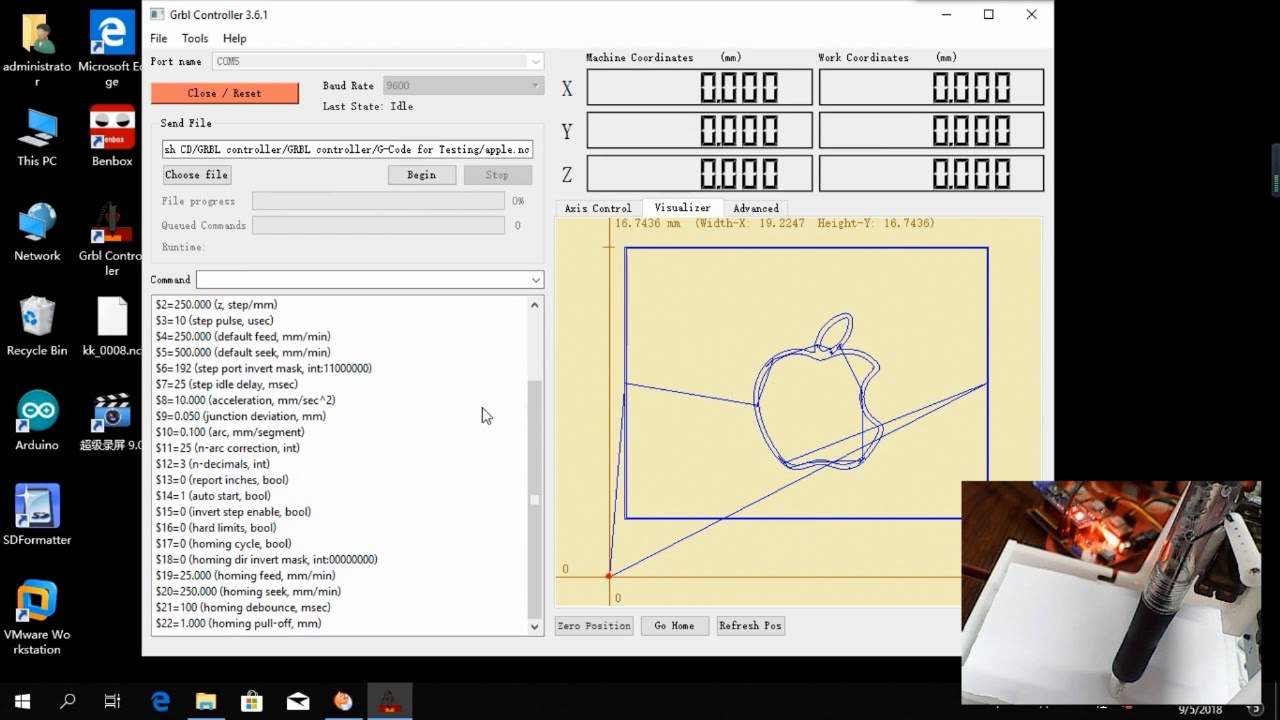Switch to the Axis Control tab

click(x=598, y=208)
